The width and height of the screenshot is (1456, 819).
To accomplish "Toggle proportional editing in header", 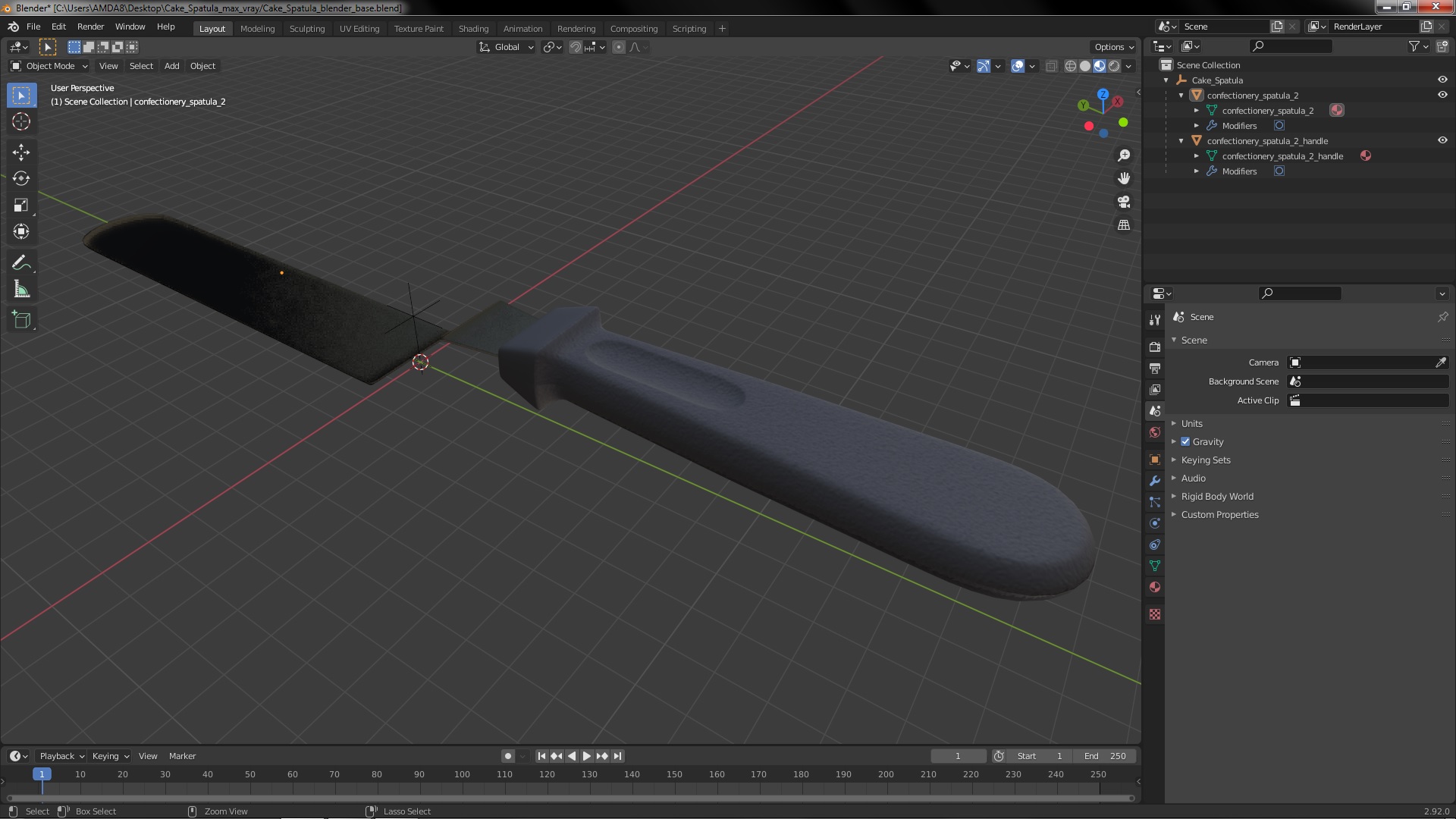I will pos(619,47).
